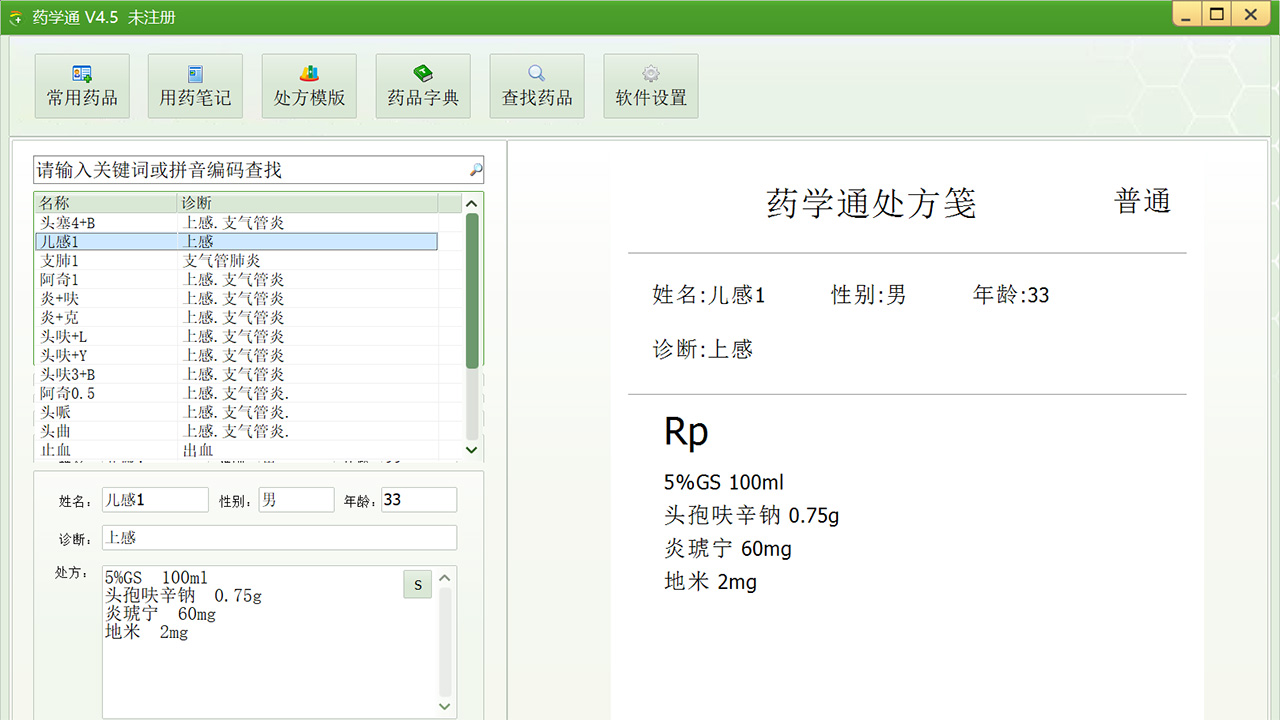The image size is (1280, 720).
Task: Click inside the 姓名 name field
Action: [x=154, y=499]
